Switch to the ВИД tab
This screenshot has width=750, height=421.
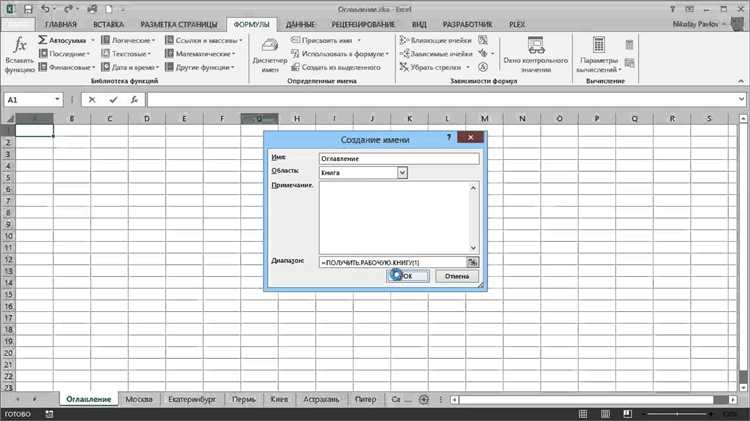pos(419,24)
